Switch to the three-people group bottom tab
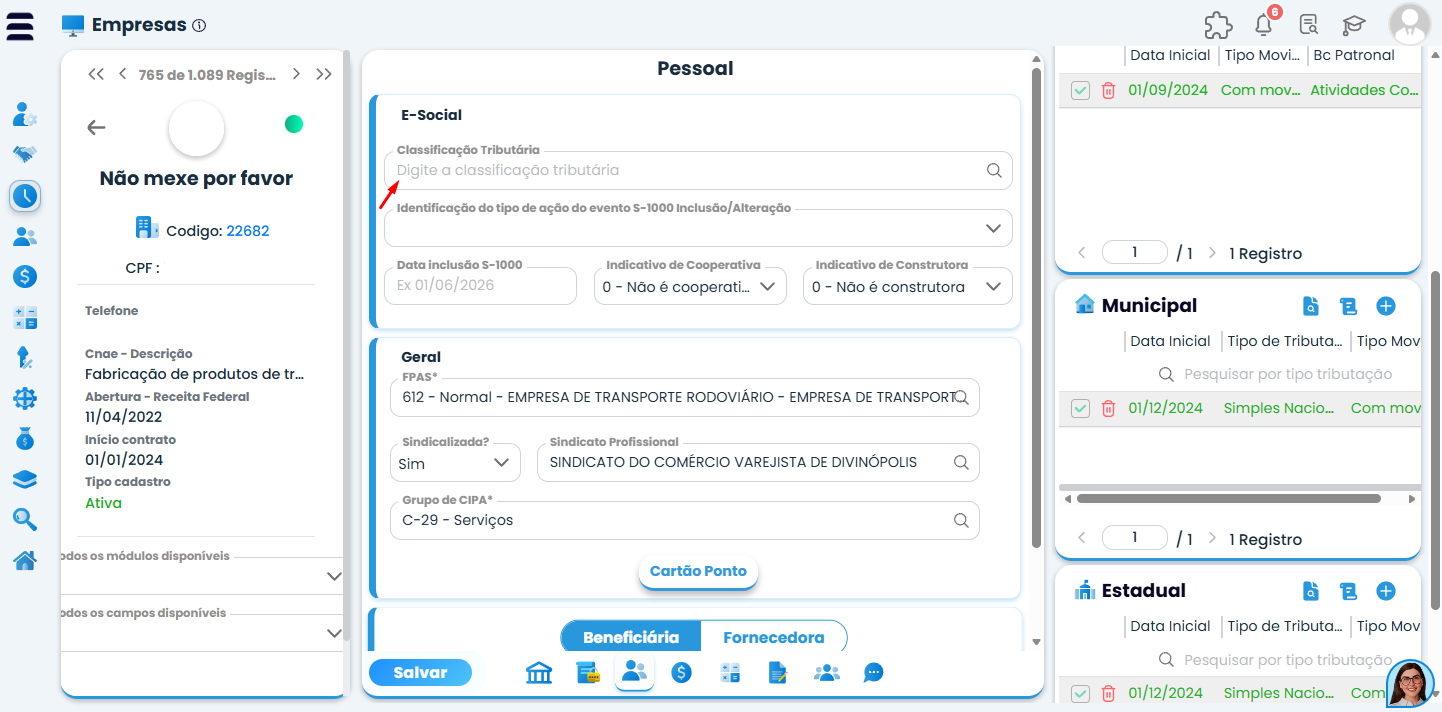 tap(826, 673)
